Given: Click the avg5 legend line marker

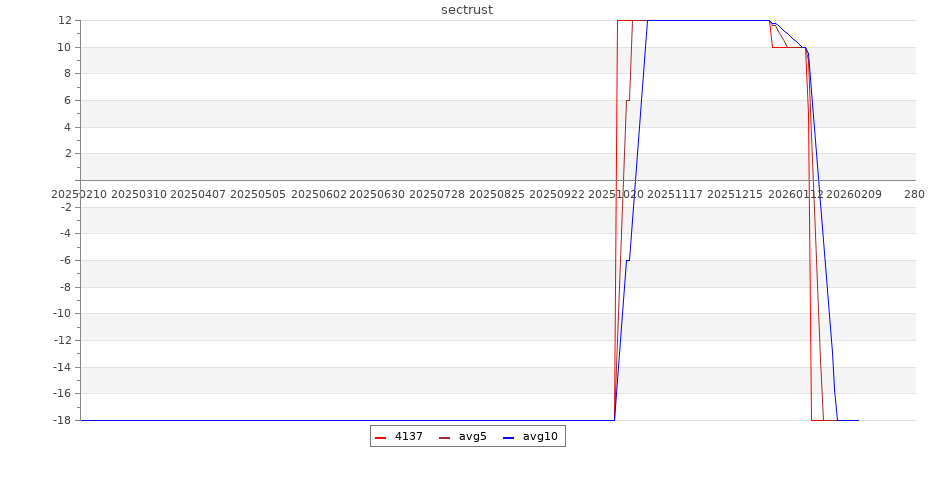Looking at the screenshot, I should pos(444,437).
